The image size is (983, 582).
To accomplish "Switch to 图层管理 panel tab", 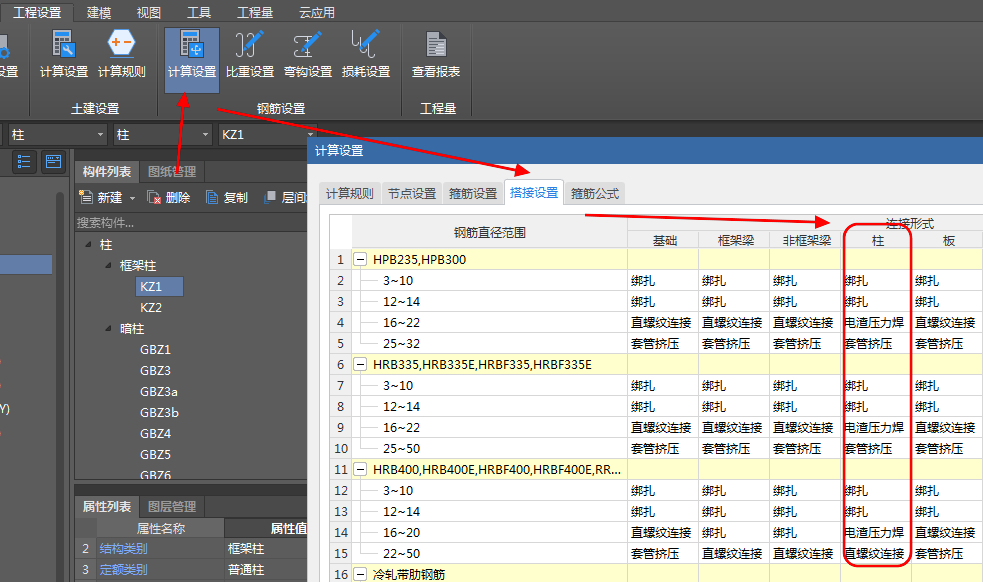I will click(x=172, y=506).
